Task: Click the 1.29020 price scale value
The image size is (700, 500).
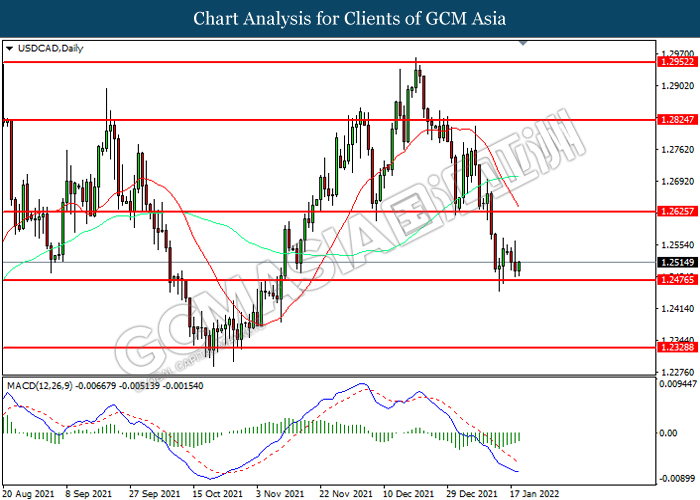Action: [677, 86]
